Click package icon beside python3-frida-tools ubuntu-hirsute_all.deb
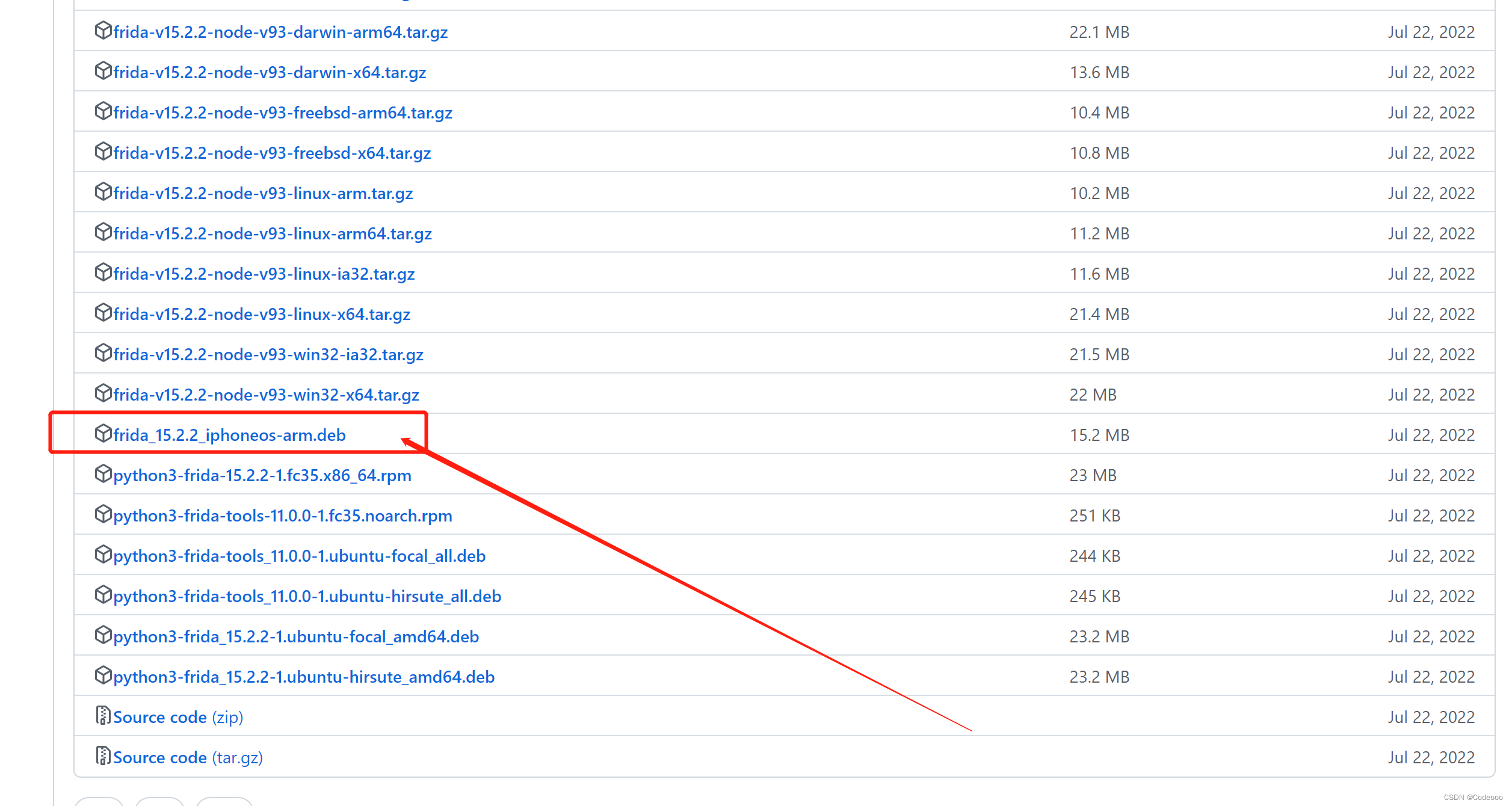Screen dimensions: 1512x806 pyautogui.click(x=103, y=594)
